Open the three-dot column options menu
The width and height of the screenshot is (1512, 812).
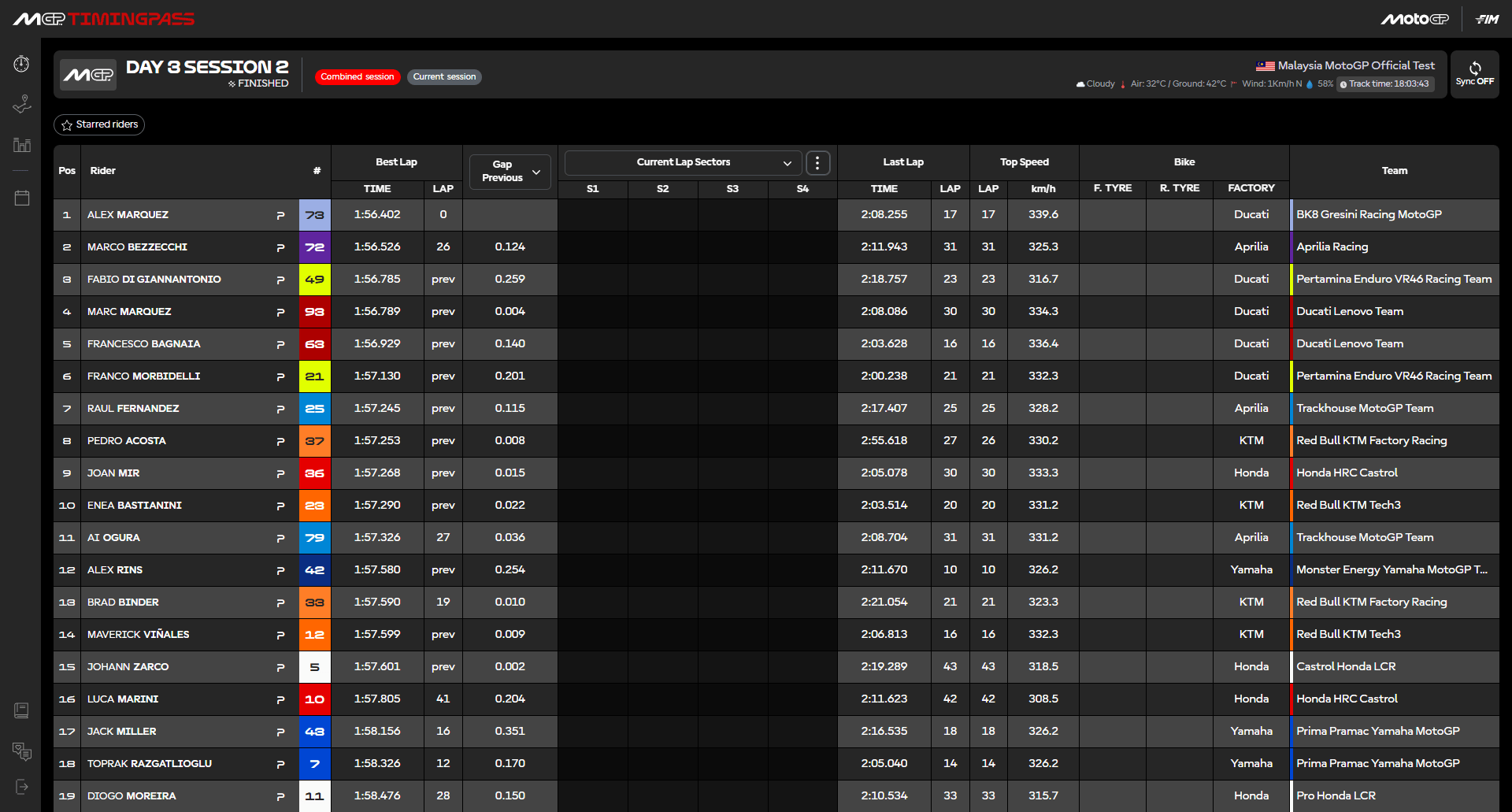[x=817, y=163]
